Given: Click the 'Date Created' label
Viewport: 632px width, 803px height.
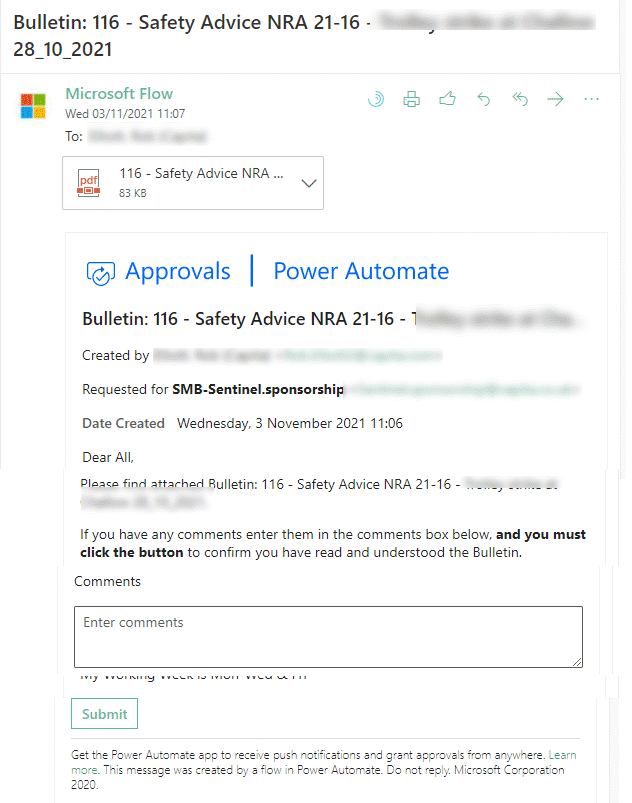Looking at the screenshot, I should [x=123, y=424].
